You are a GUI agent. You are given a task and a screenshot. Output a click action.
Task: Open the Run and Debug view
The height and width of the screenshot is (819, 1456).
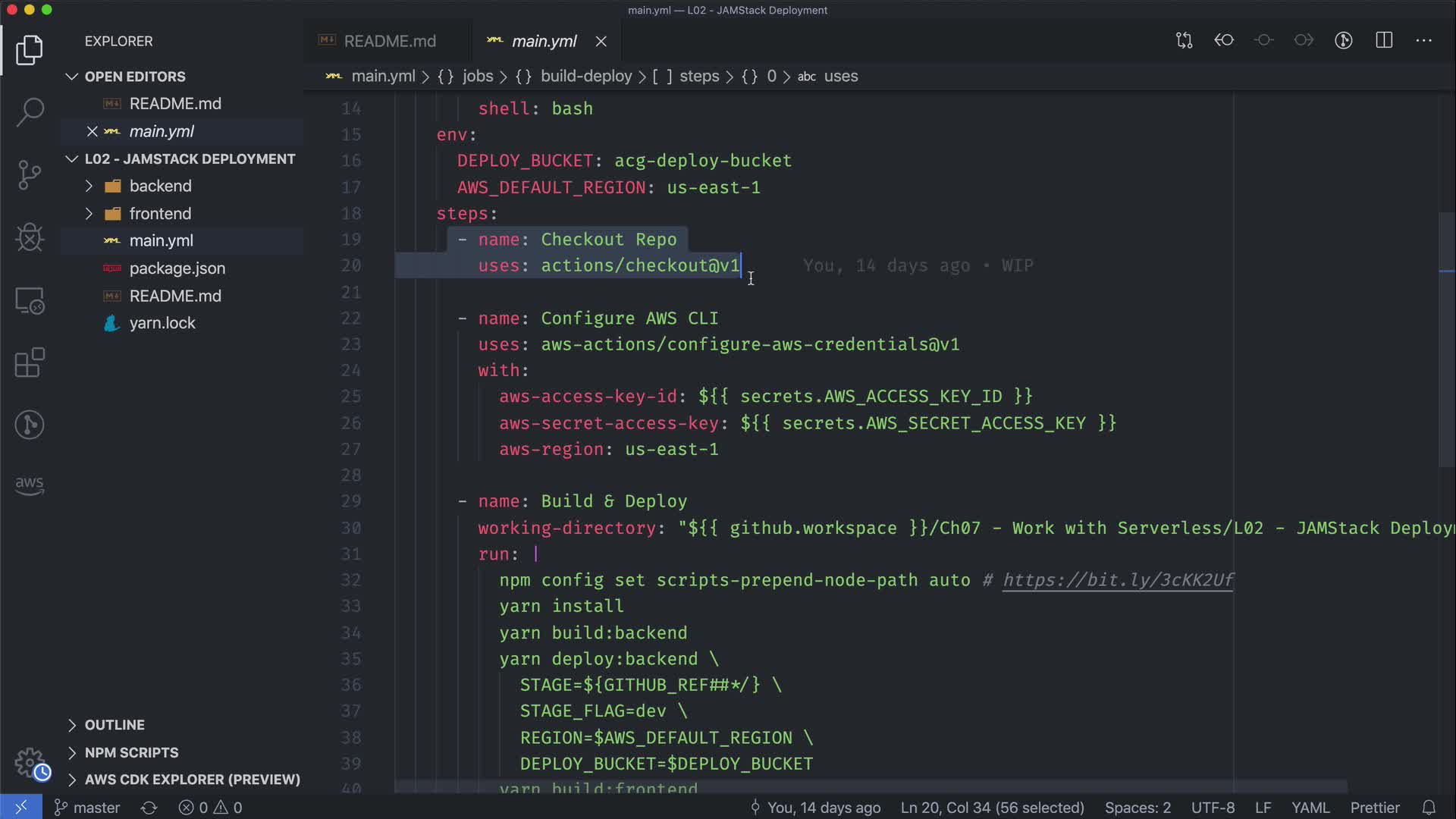[30, 237]
